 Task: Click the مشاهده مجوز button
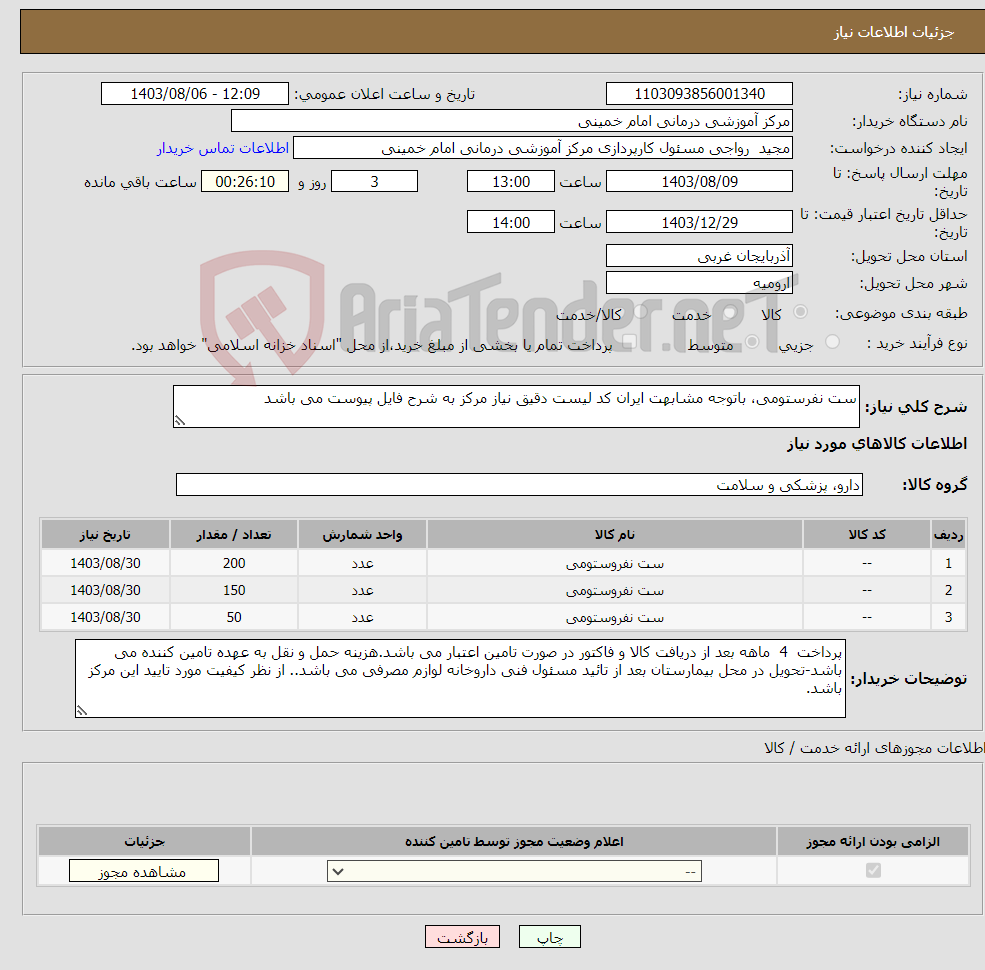(143, 871)
